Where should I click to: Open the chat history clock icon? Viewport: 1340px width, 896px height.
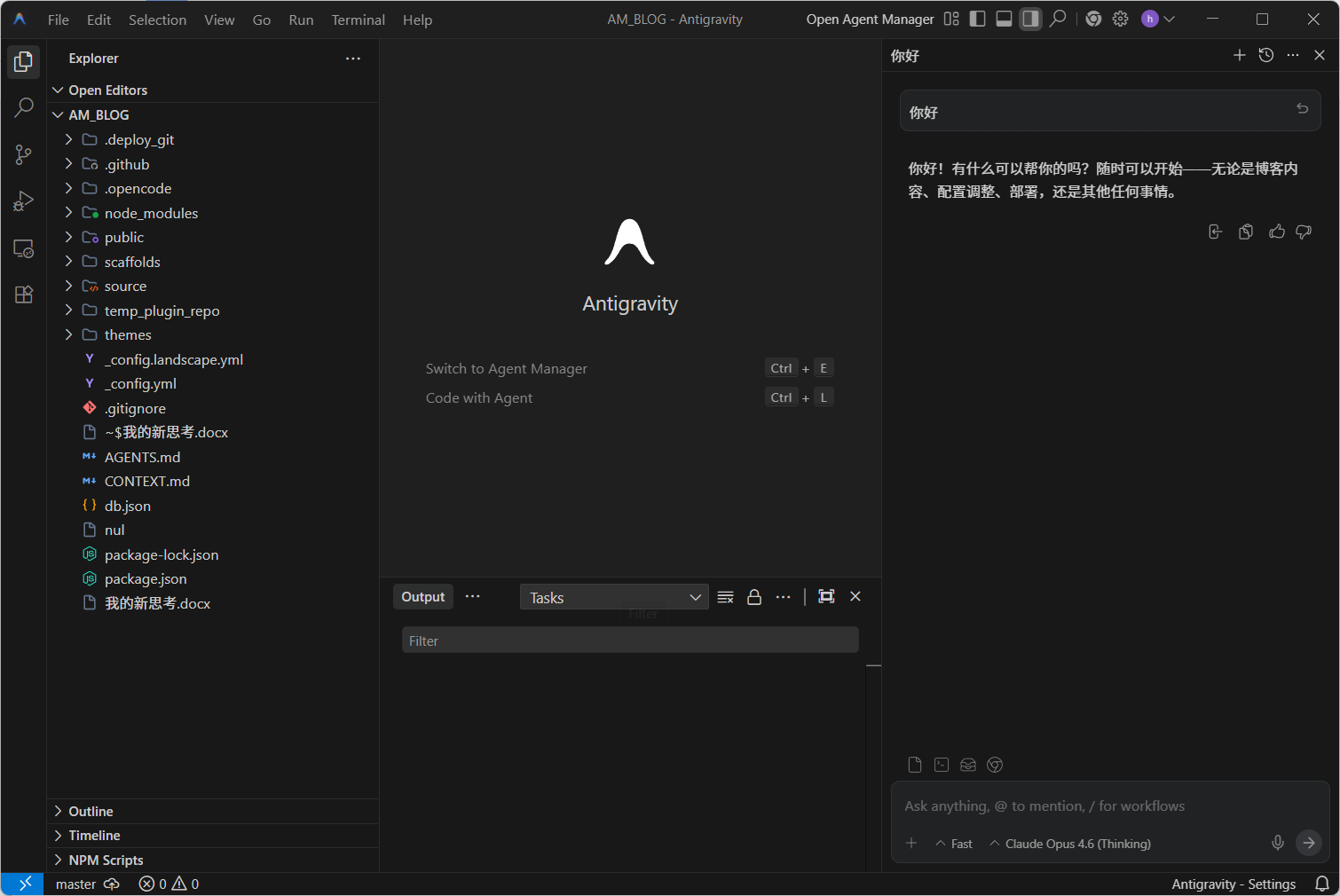pyautogui.click(x=1266, y=55)
